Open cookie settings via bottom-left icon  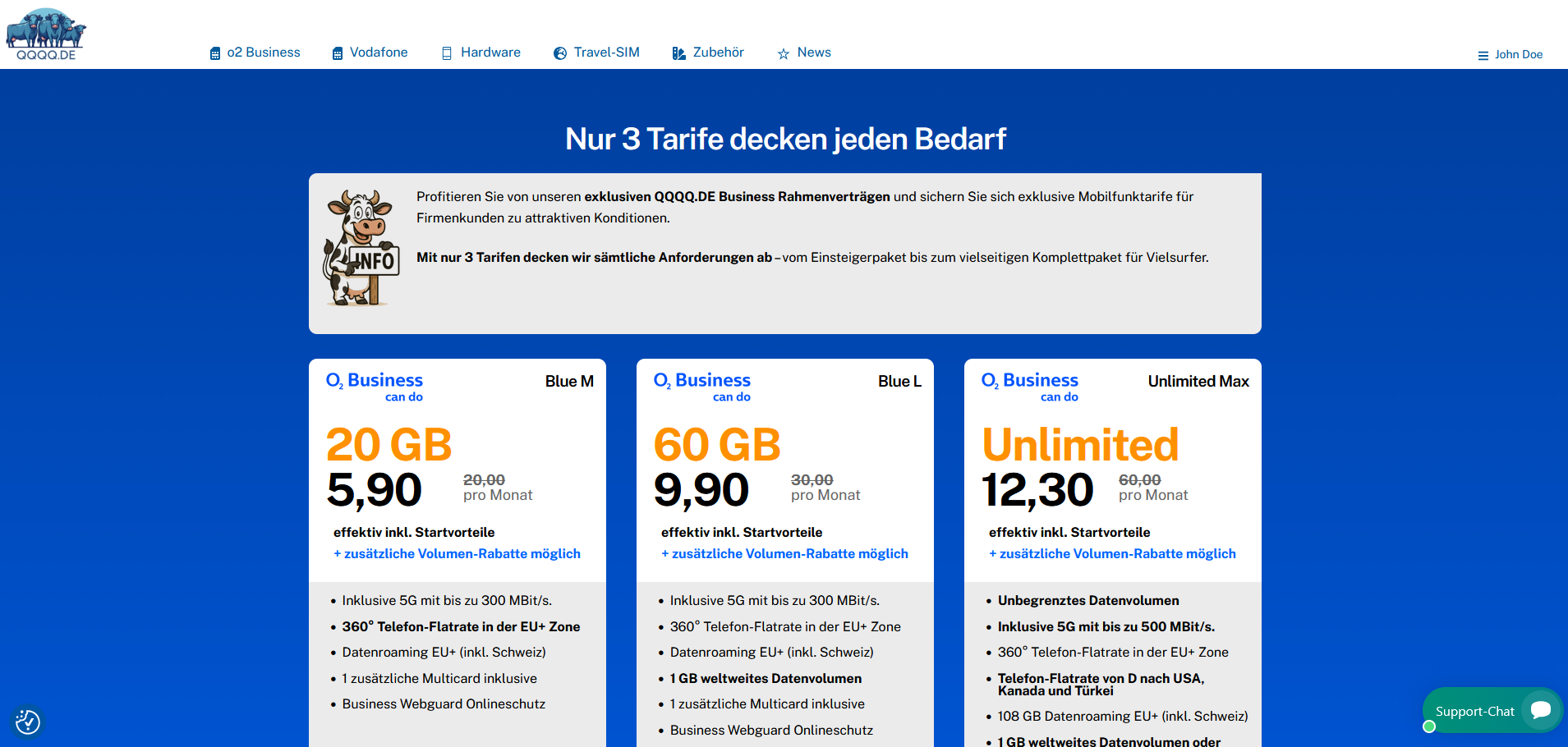(28, 722)
